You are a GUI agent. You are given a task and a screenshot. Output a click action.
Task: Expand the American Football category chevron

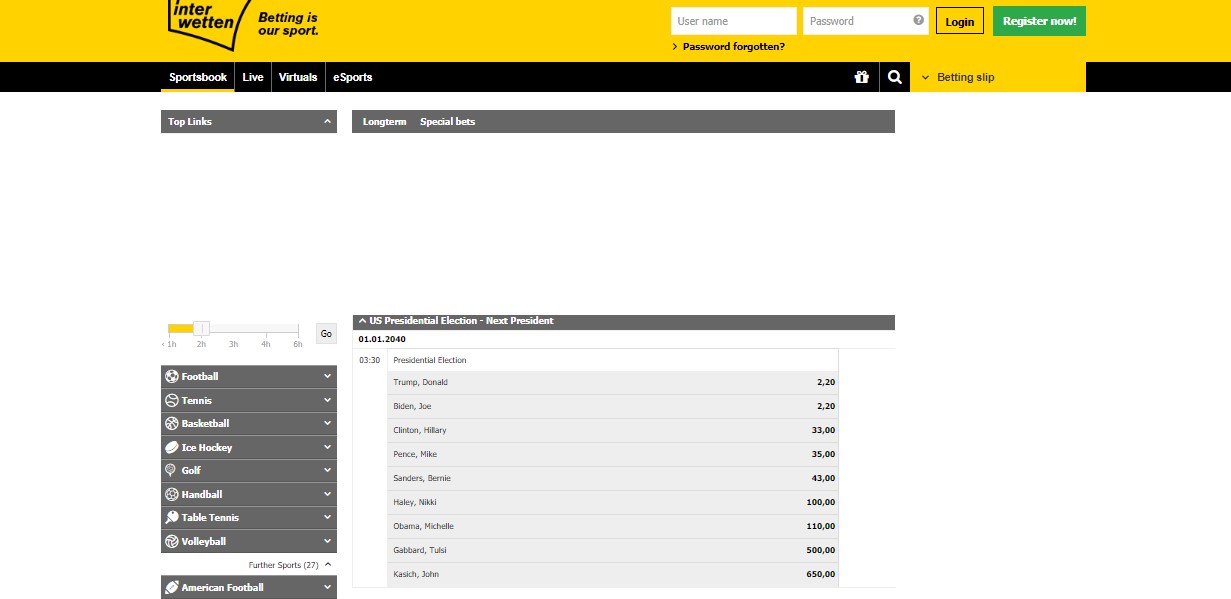coord(327,587)
